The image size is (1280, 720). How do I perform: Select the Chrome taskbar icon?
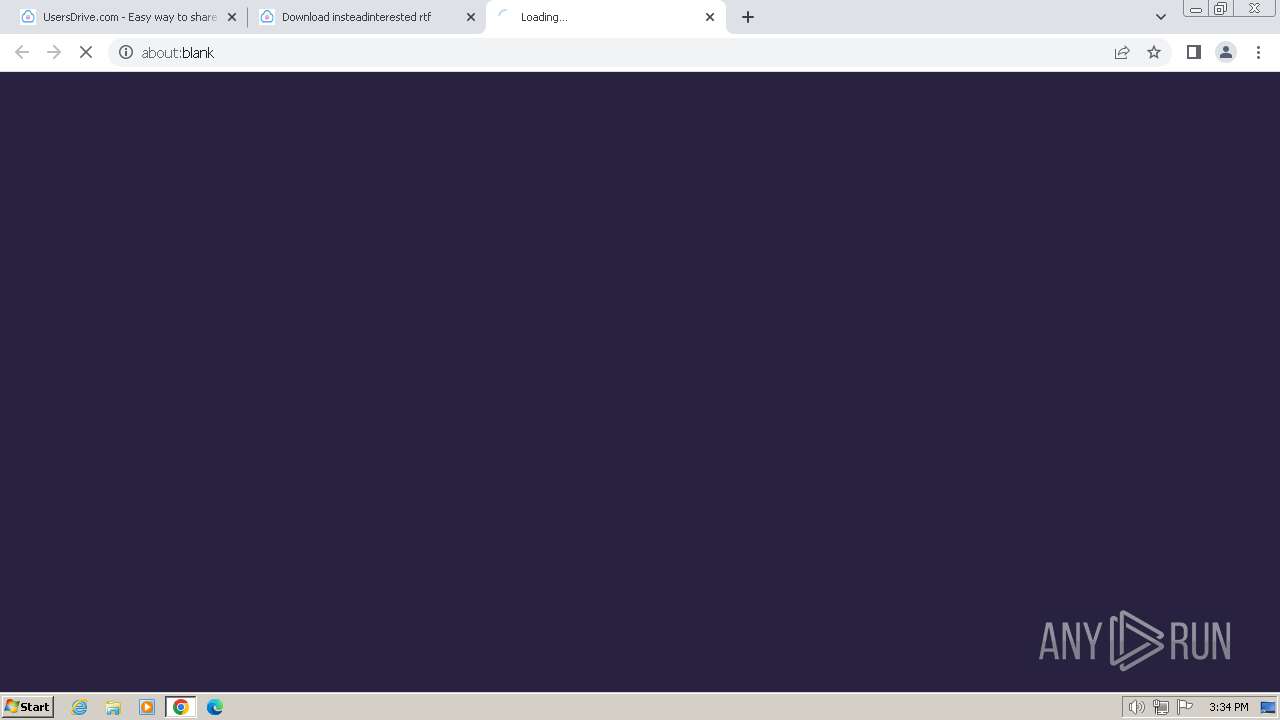(x=181, y=707)
